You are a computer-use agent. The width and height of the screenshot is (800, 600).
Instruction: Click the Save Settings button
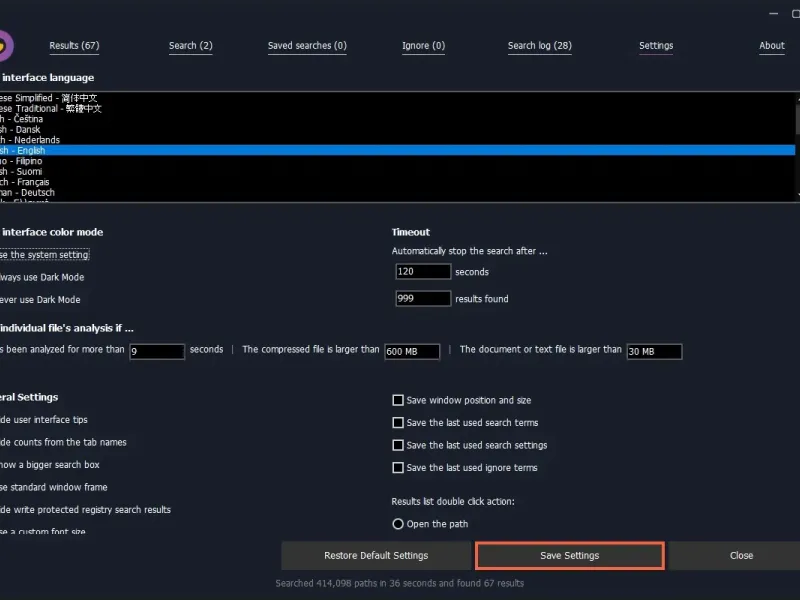(570, 556)
